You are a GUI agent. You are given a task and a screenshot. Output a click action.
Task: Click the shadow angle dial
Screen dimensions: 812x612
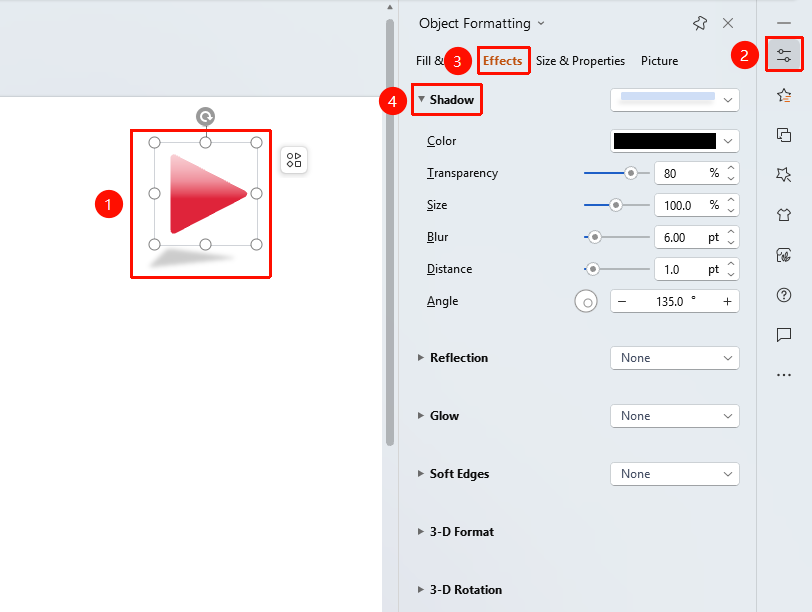[586, 301]
